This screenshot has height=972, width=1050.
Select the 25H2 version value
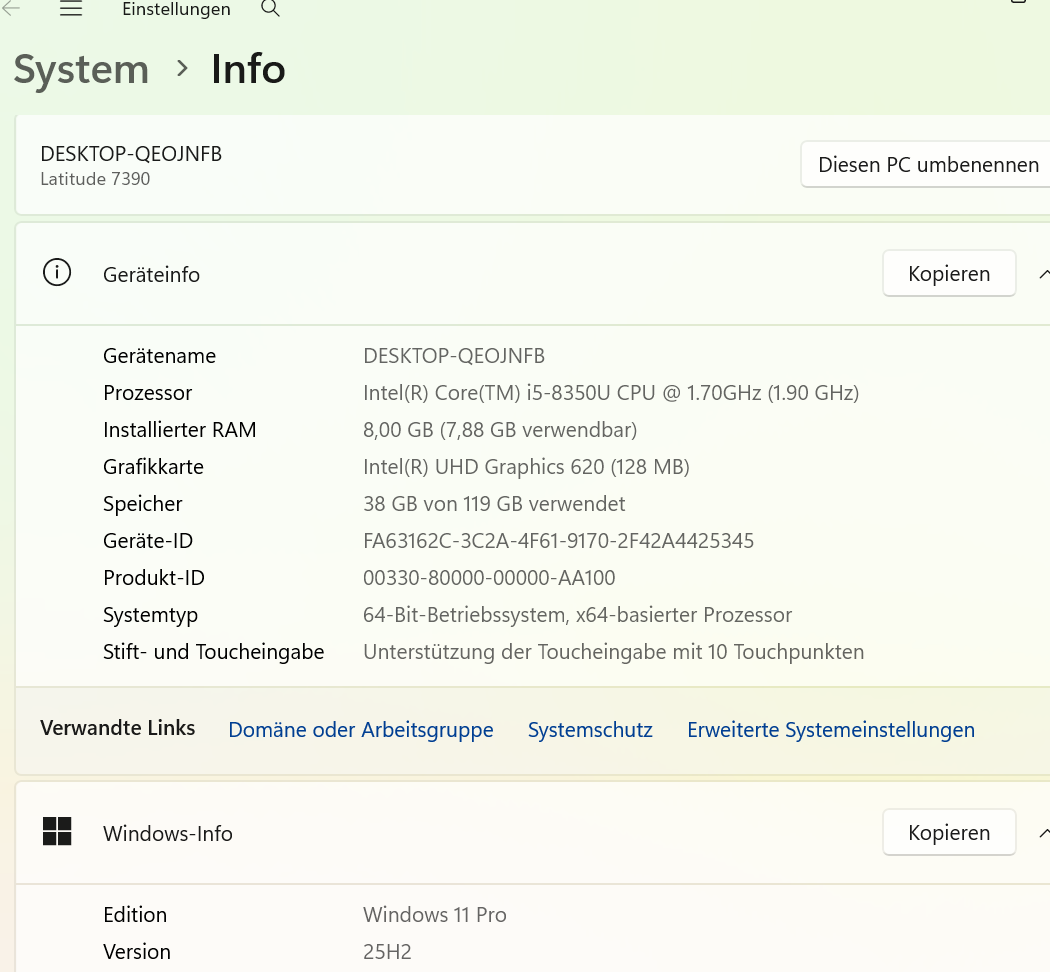coord(387,951)
